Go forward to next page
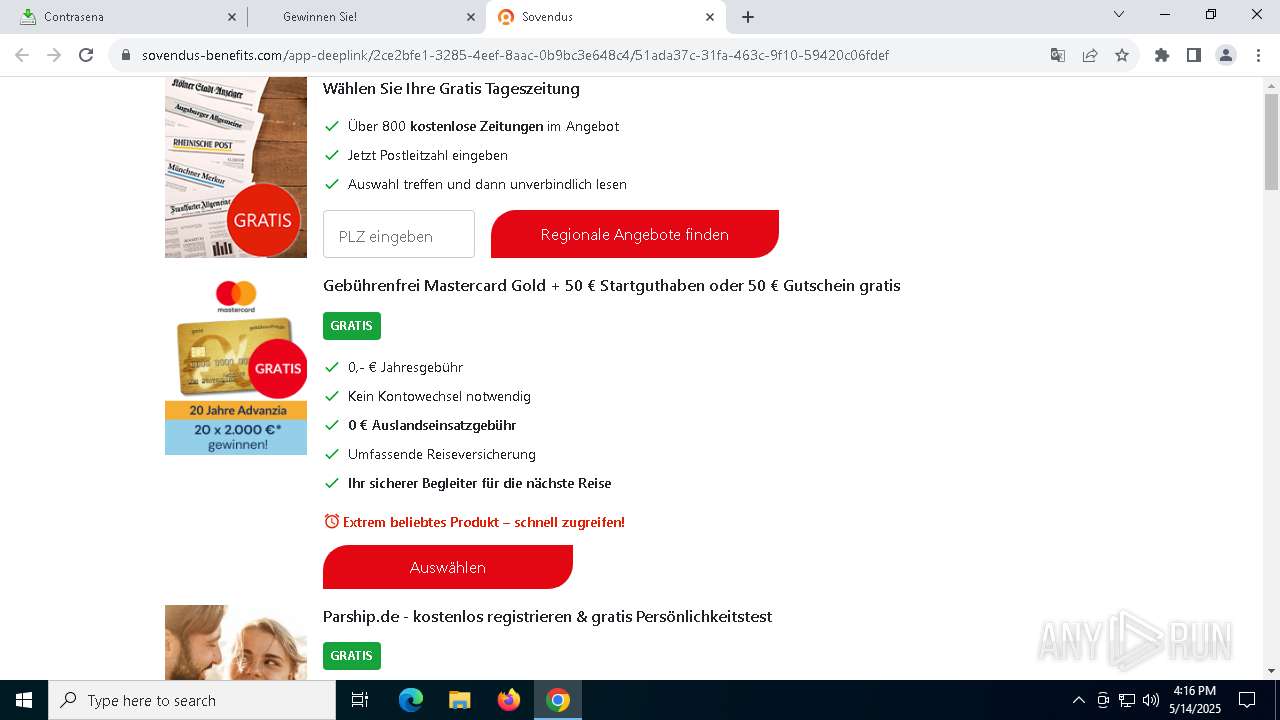Image resolution: width=1280 pixels, height=720 pixels. (54, 55)
